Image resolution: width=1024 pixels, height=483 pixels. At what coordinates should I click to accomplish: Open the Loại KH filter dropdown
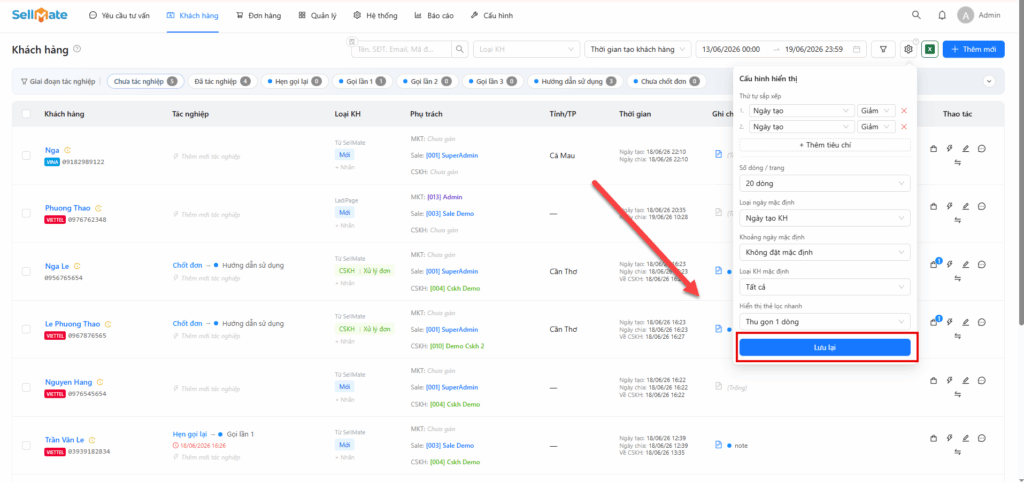tap(526, 49)
